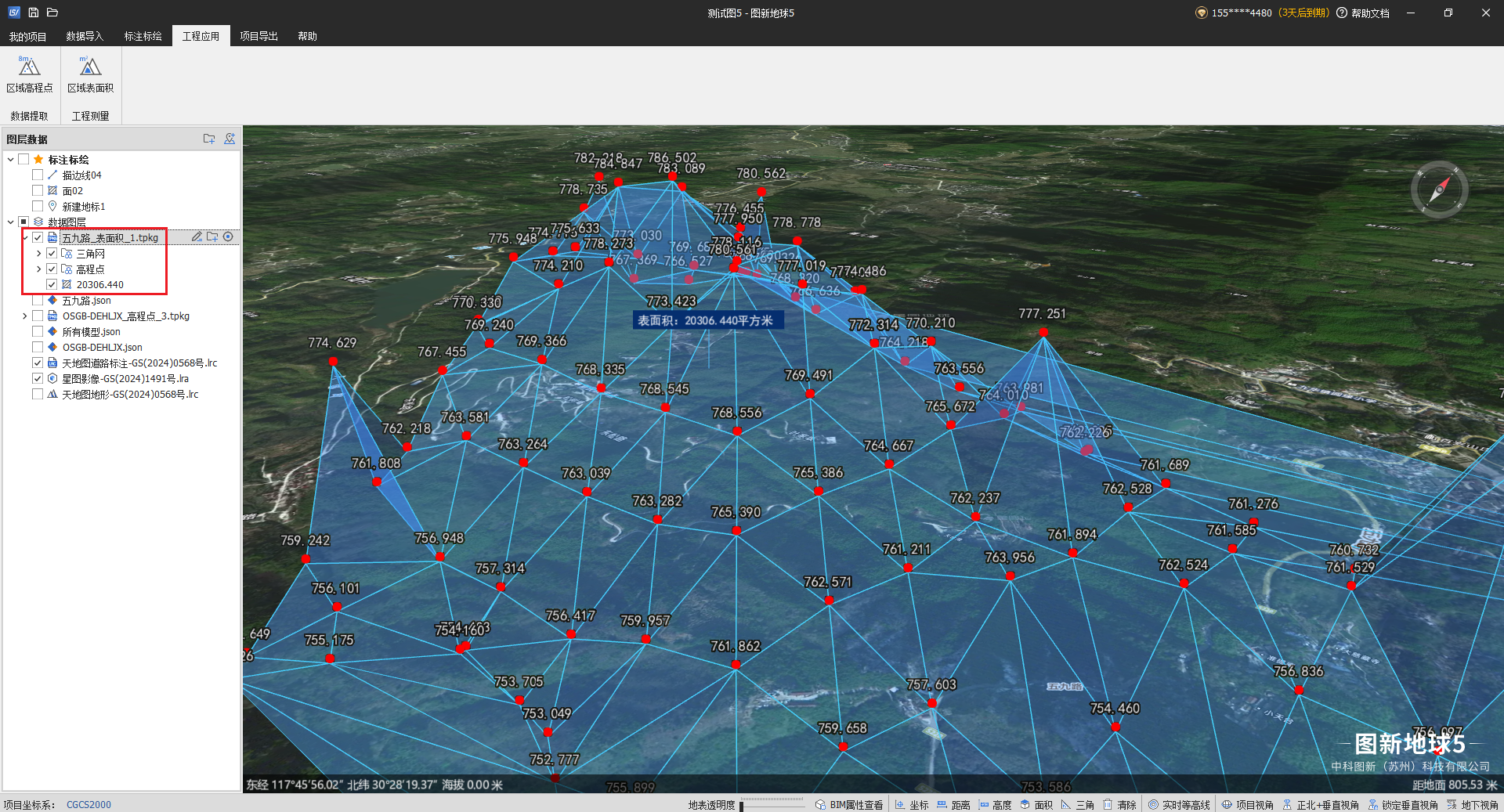Viewport: 1504px width, 812px height.
Task: Expand the OSGB-DEHLJX_高程点_3.tpkg tree node
Action: [25, 316]
